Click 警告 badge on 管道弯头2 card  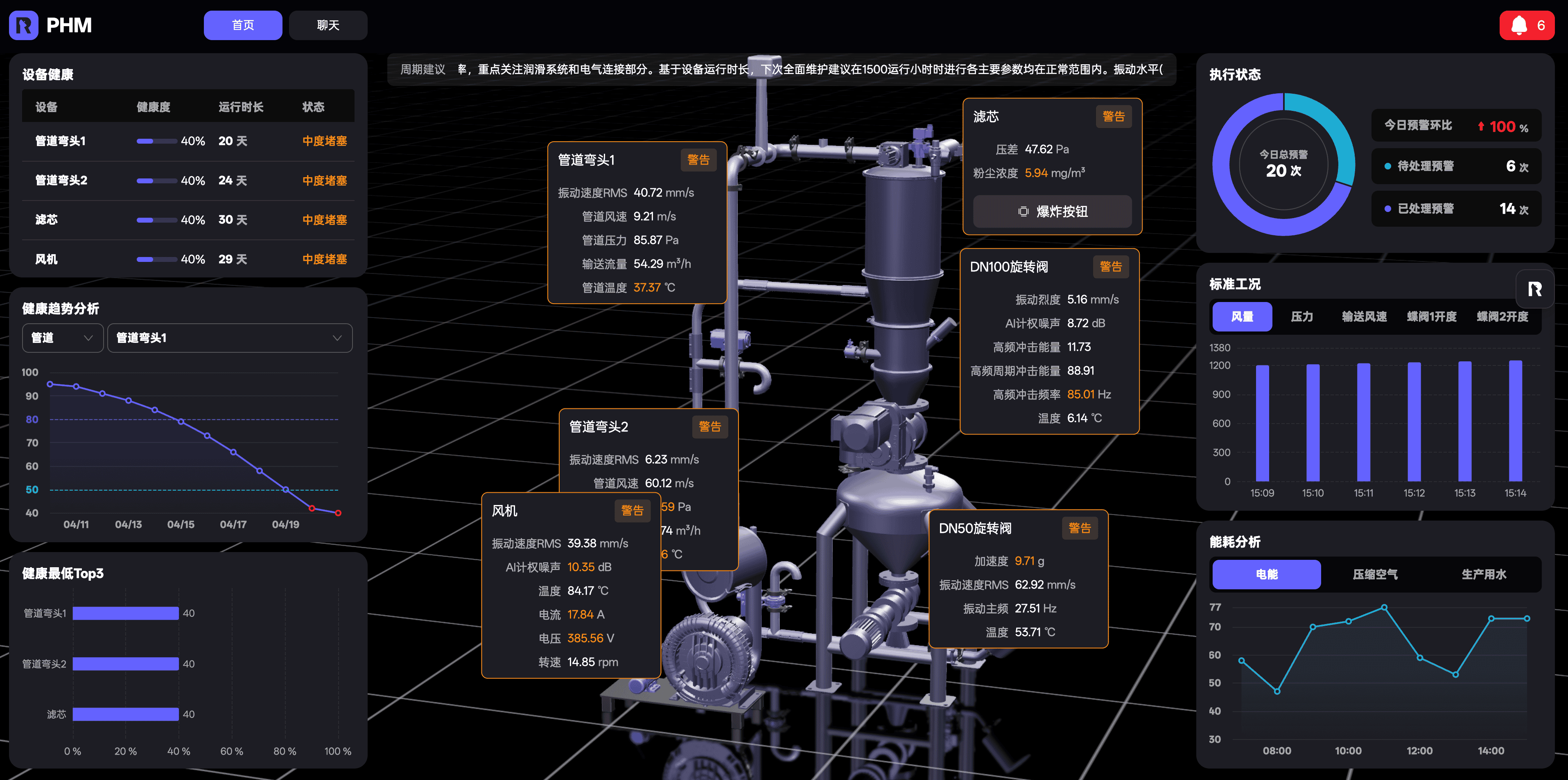(x=710, y=426)
